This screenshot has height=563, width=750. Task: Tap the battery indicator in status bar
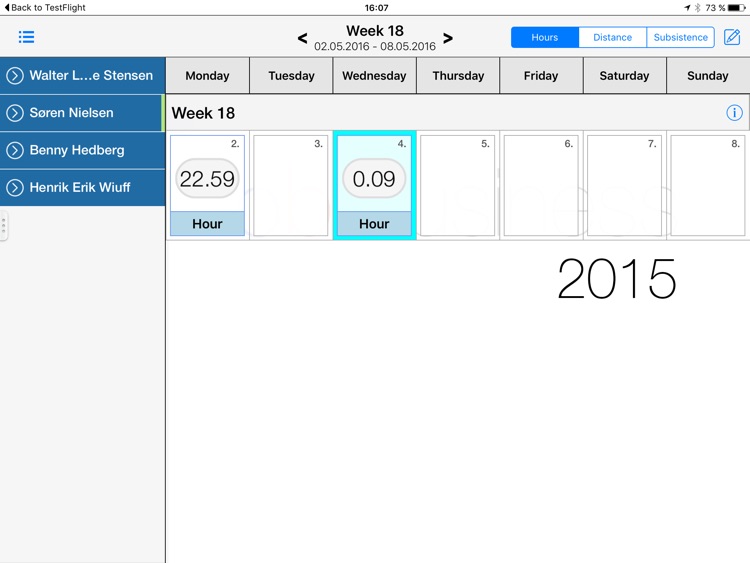pos(737,8)
